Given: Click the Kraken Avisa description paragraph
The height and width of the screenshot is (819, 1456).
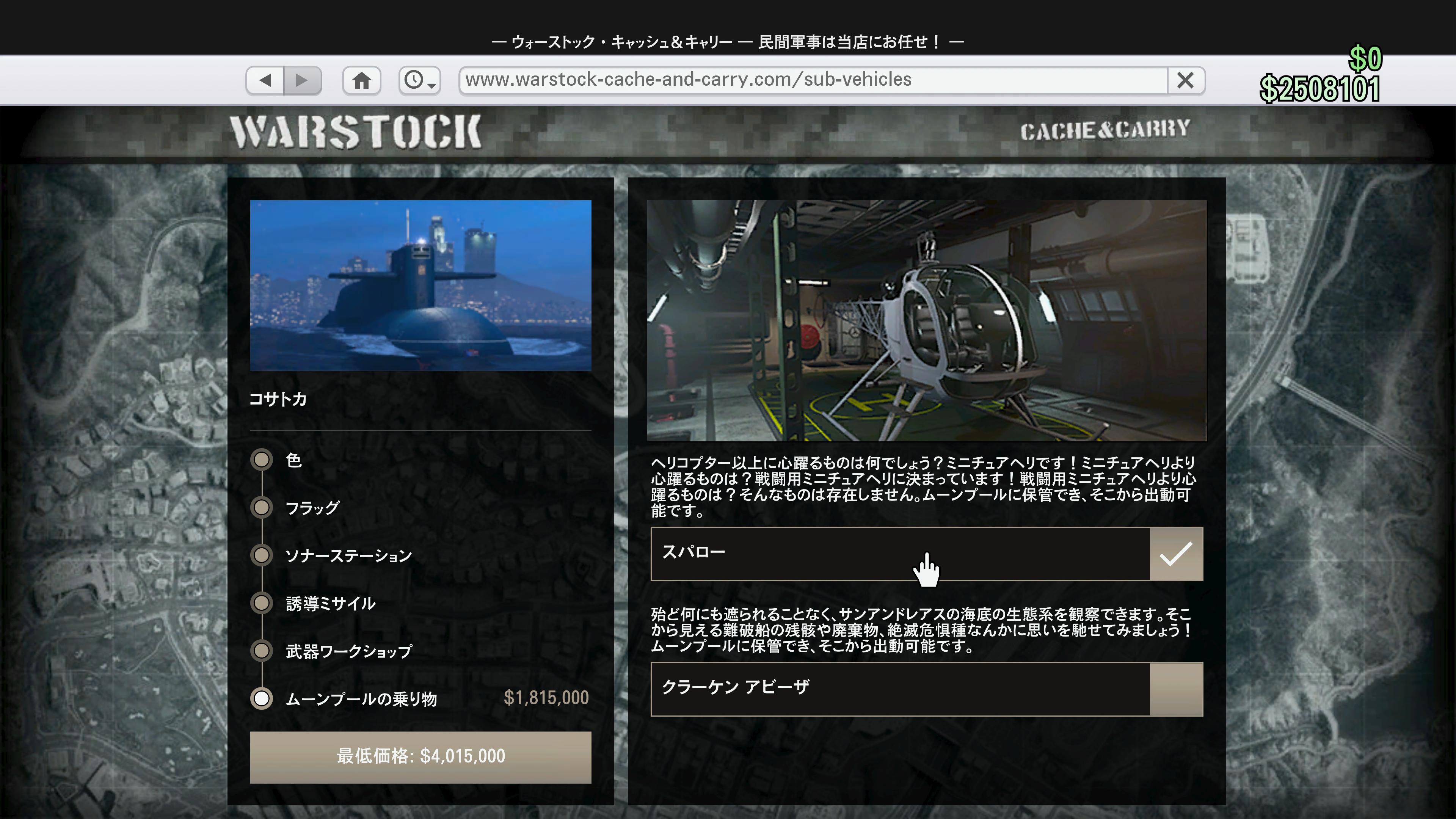Looking at the screenshot, I should pos(921,630).
